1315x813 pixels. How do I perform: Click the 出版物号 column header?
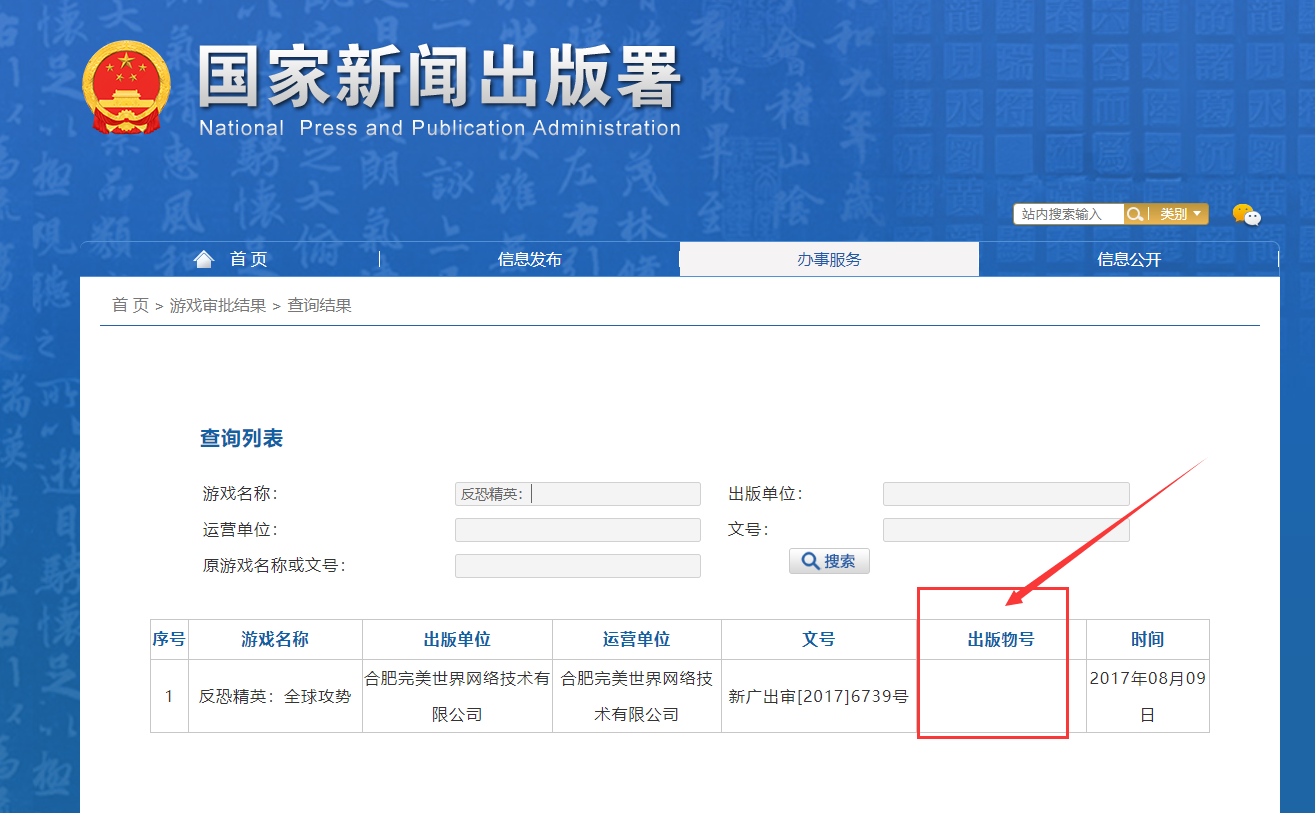(x=1001, y=639)
